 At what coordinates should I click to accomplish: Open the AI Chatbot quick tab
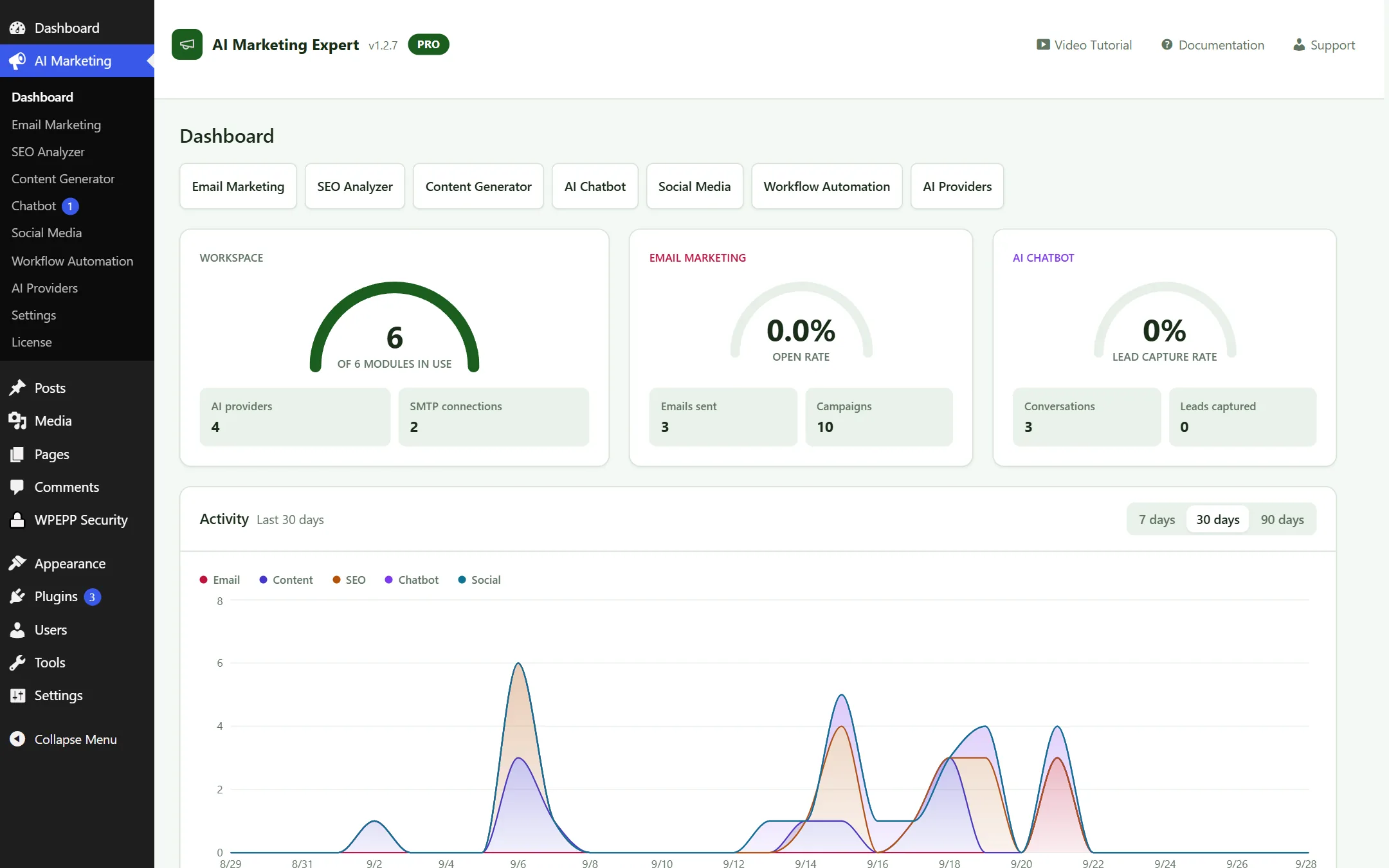pos(595,186)
